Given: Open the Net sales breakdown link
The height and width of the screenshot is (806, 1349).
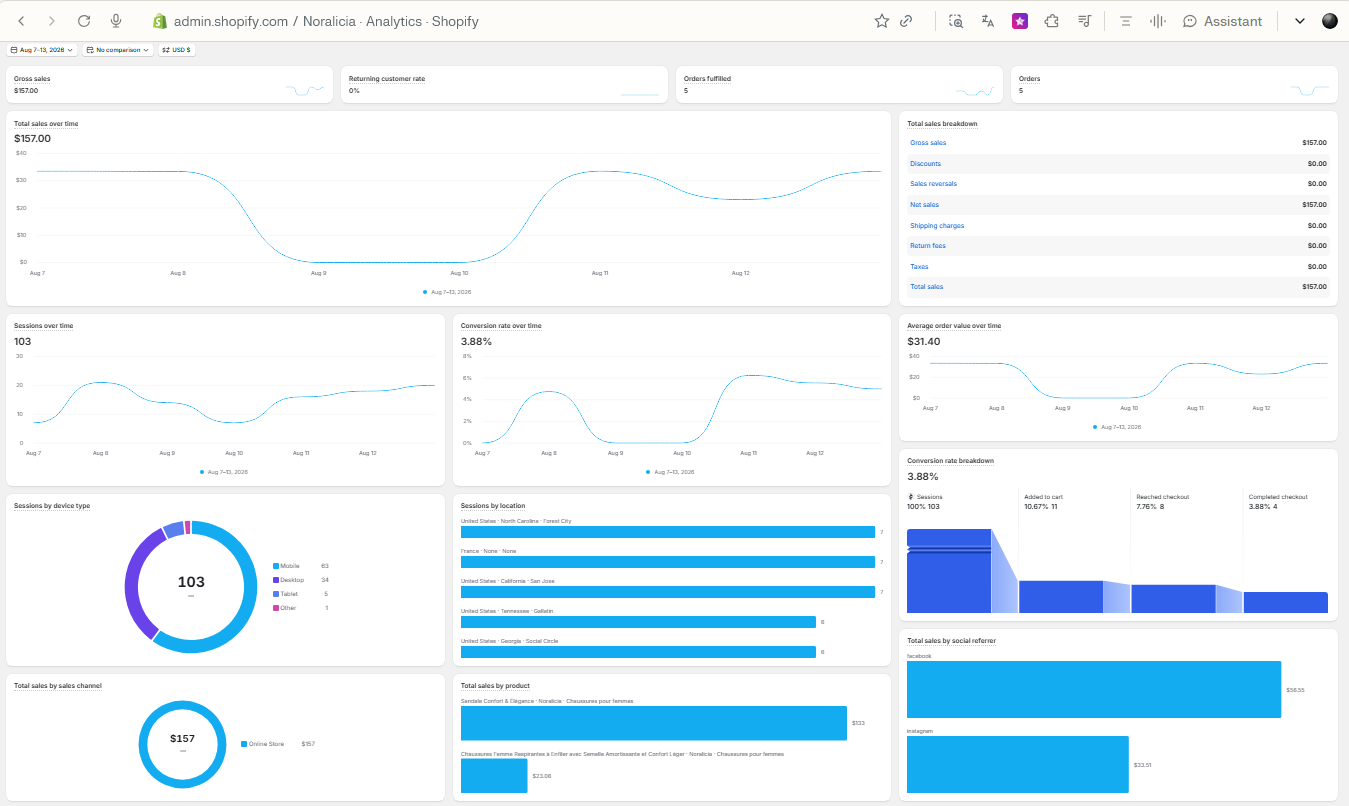Looking at the screenshot, I should (924, 205).
